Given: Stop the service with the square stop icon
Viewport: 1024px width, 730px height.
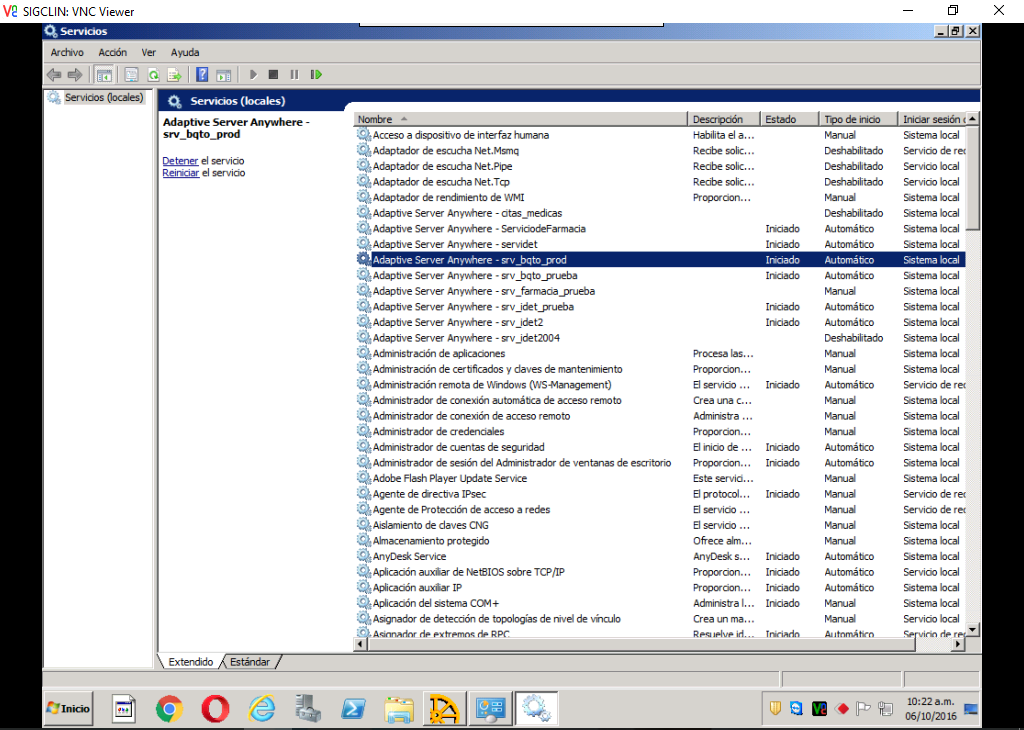Looking at the screenshot, I should coord(274,75).
